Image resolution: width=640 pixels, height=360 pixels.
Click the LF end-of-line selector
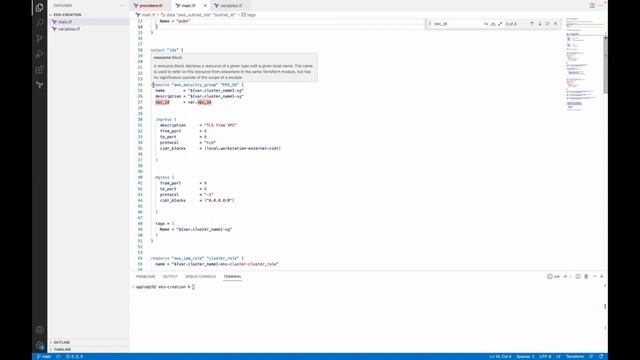[558, 356]
